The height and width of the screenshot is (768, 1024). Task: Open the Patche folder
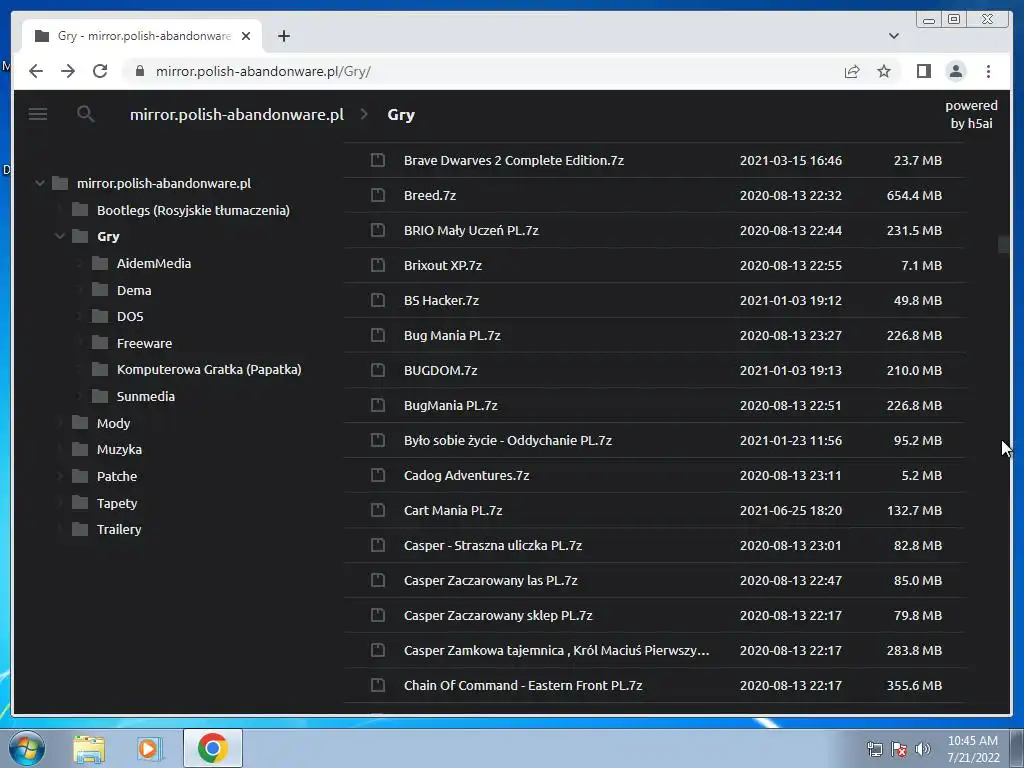pos(117,476)
